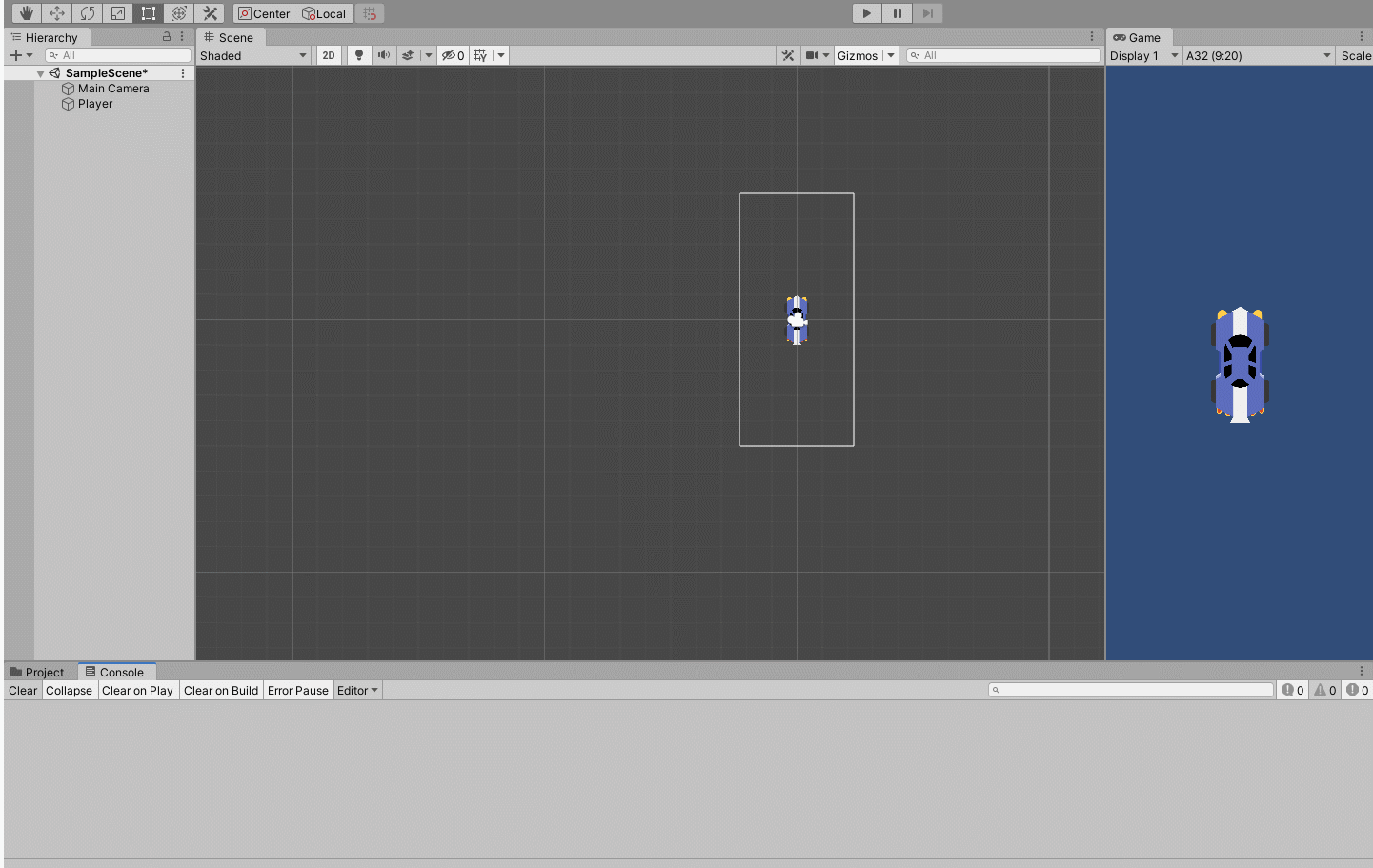Toggle handle rotation Local button
Viewport: 1373px width, 868px height.
coord(324,13)
